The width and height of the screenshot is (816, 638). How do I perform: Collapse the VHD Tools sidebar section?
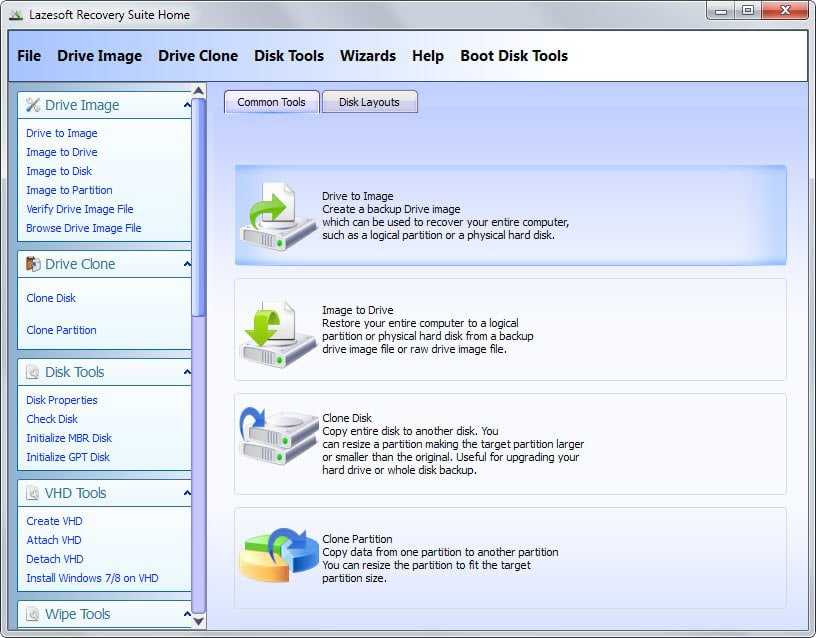[186, 493]
